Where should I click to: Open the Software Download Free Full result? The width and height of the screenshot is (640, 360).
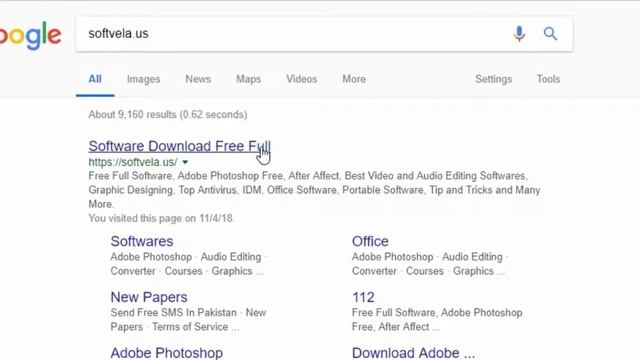(x=180, y=146)
